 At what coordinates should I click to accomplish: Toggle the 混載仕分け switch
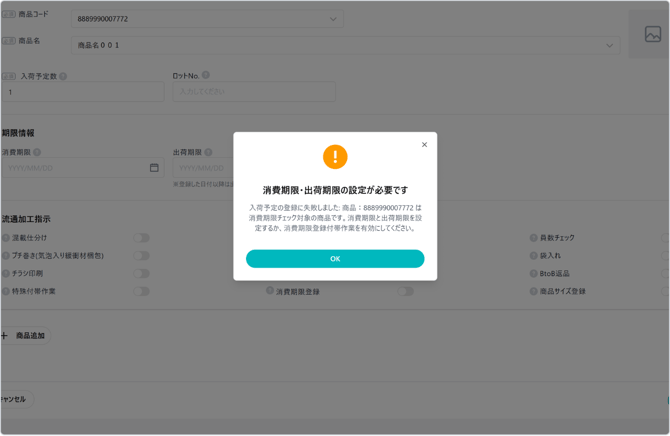click(142, 238)
